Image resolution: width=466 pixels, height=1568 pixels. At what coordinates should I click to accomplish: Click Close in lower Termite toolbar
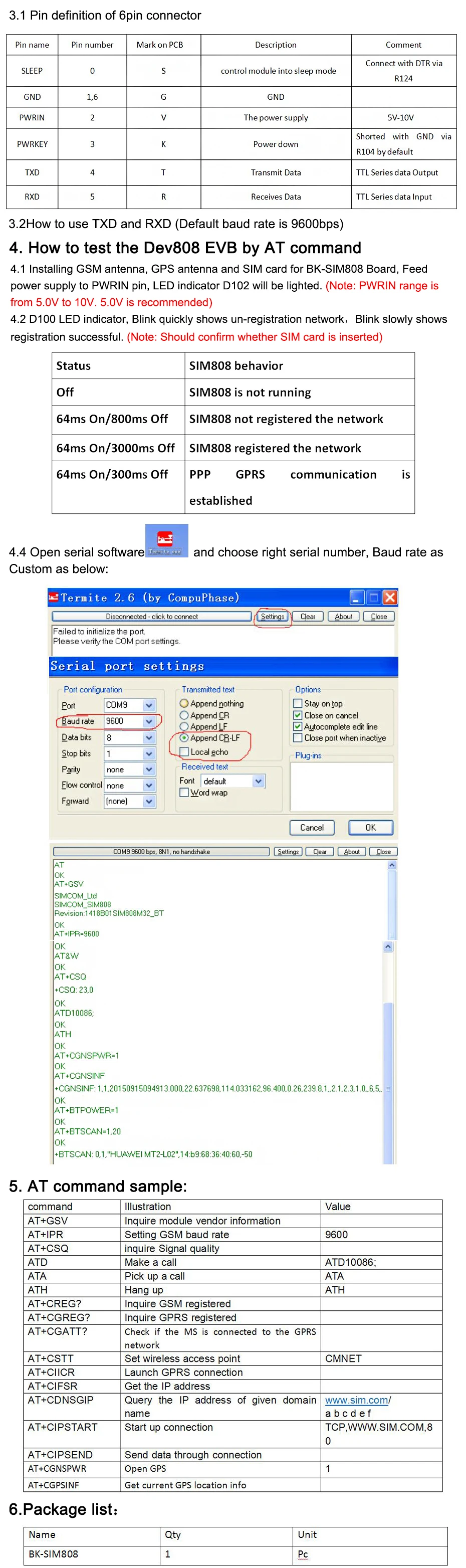(383, 852)
